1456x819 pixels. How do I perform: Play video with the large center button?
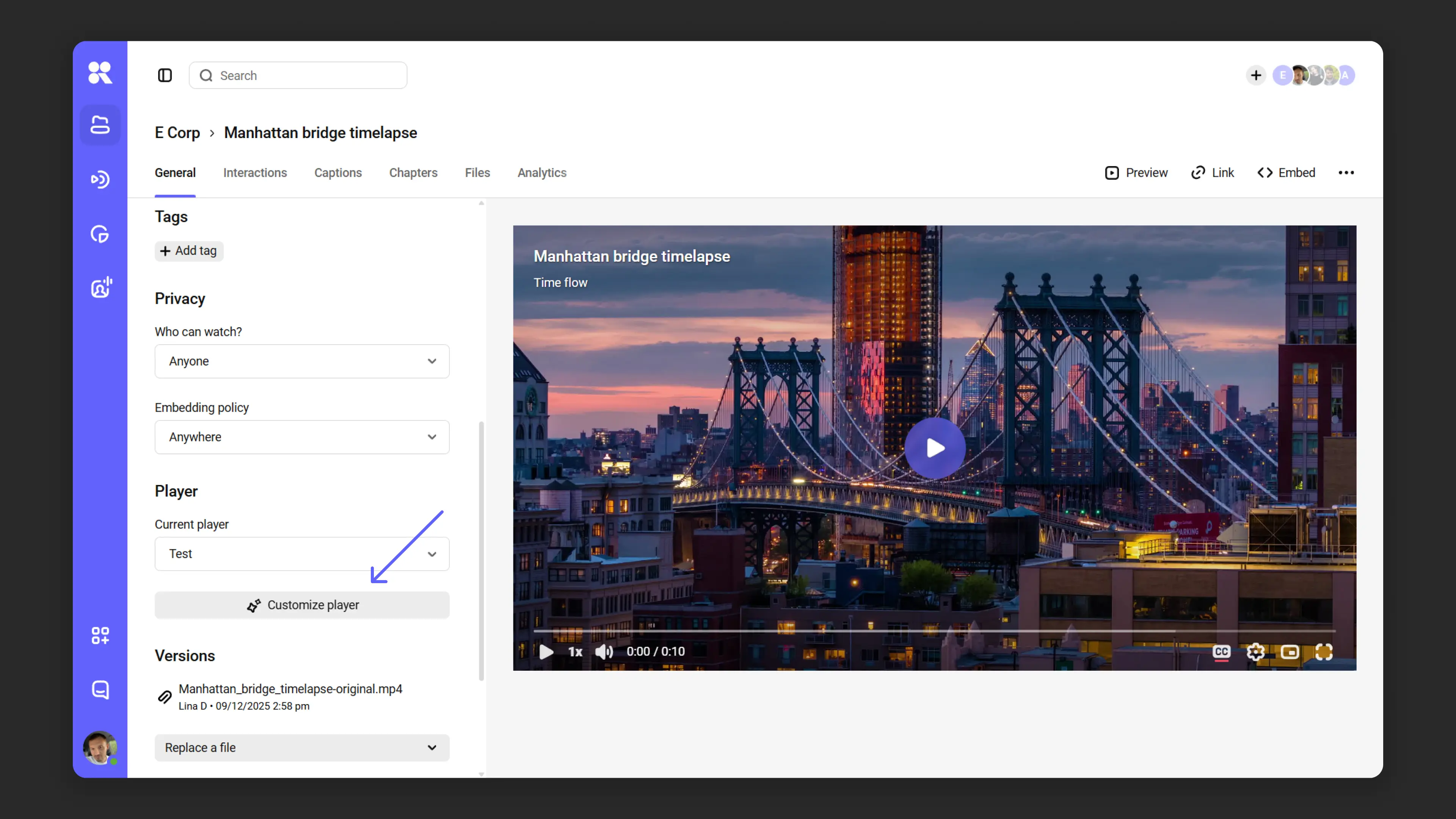click(935, 448)
